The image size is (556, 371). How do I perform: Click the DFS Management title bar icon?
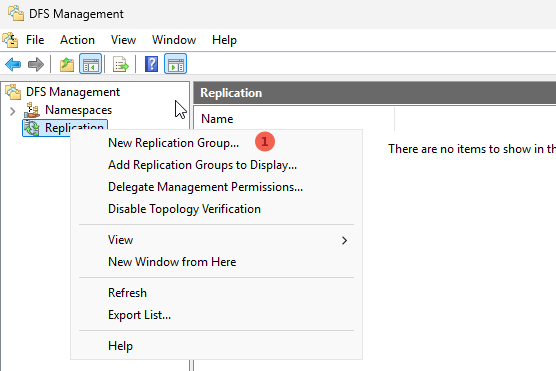(x=16, y=13)
